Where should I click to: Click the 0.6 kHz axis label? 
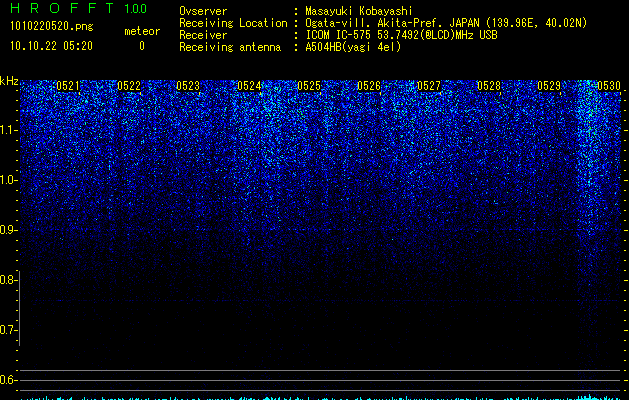coord(8,380)
